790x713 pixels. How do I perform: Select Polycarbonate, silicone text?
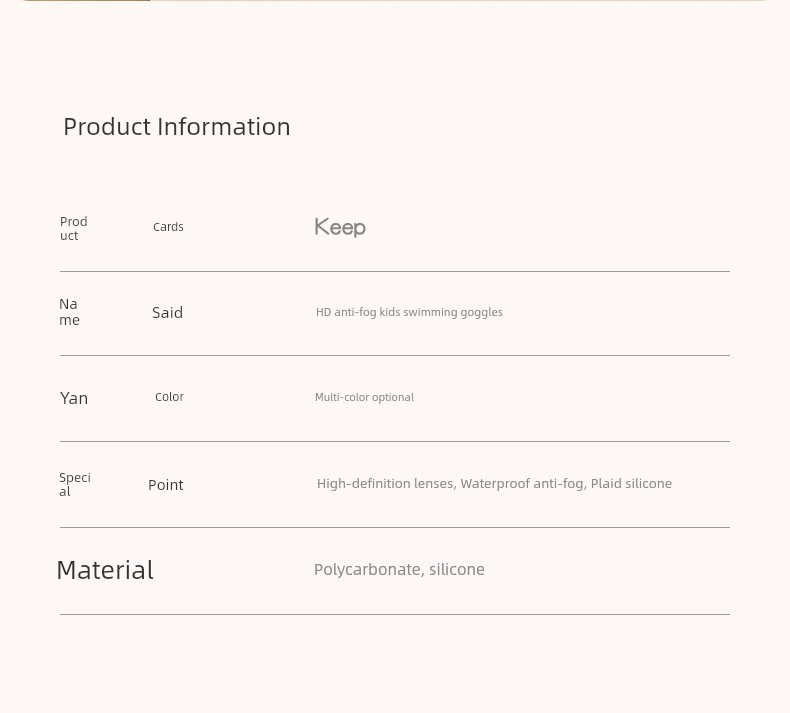point(399,569)
